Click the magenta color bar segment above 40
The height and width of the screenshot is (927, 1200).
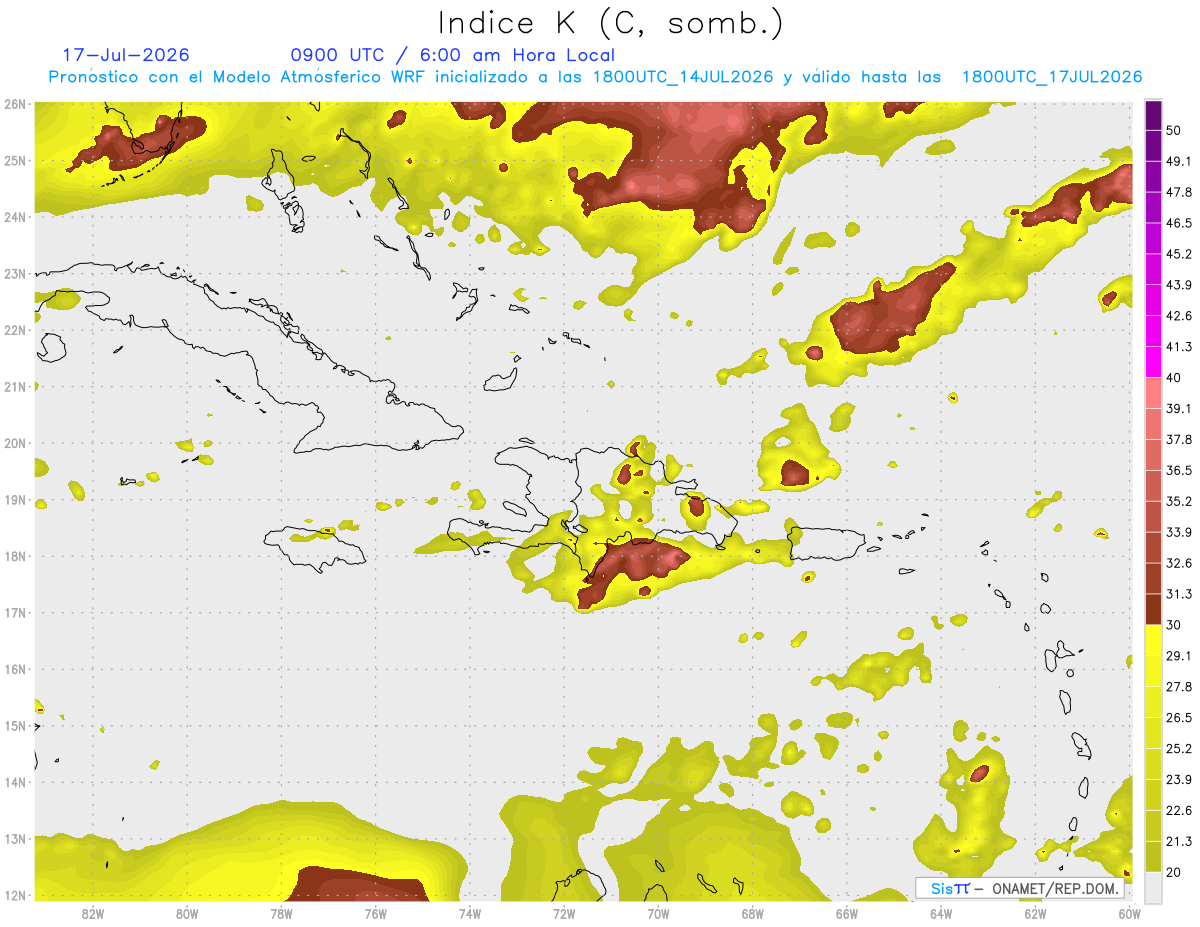point(1153,362)
